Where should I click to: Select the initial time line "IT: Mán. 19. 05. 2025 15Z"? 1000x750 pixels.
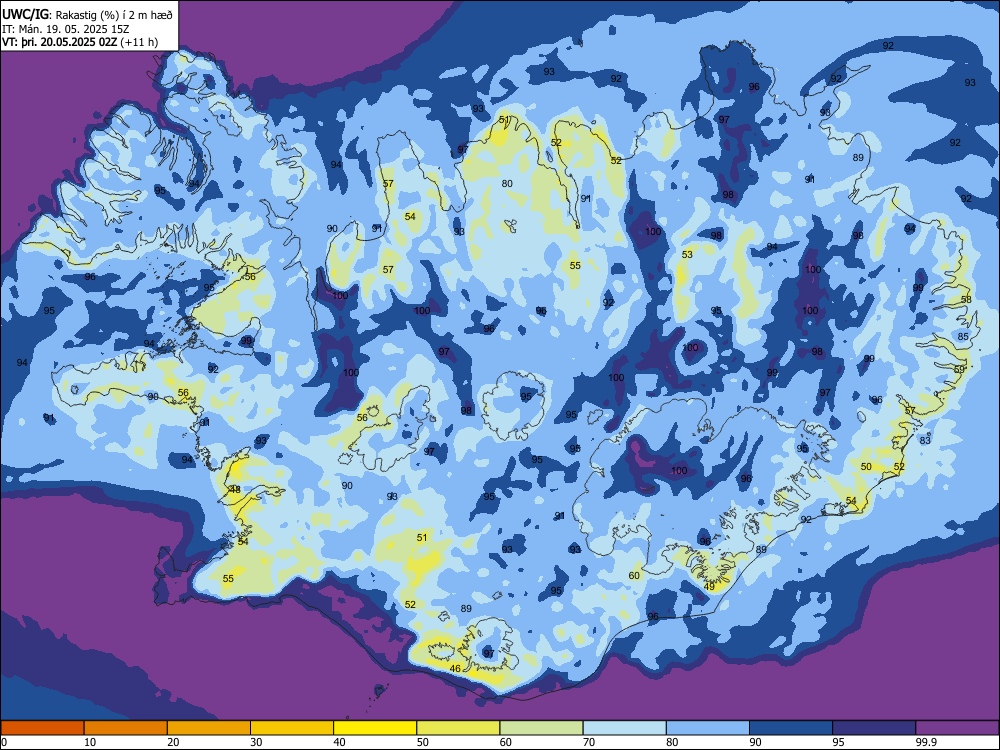click(66, 29)
